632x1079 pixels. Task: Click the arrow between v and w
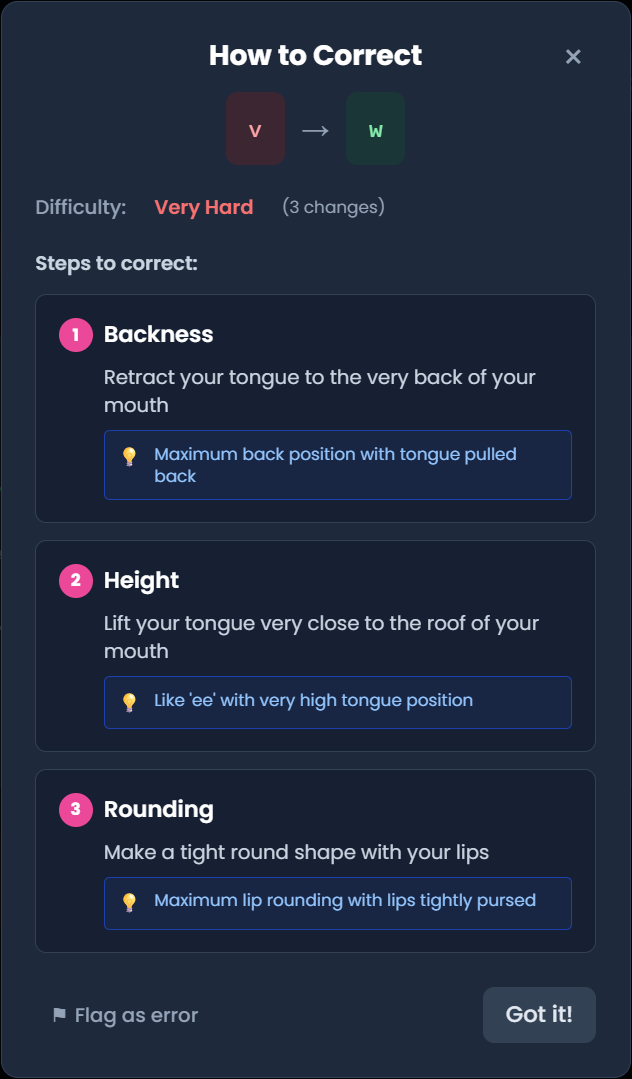coord(315,130)
